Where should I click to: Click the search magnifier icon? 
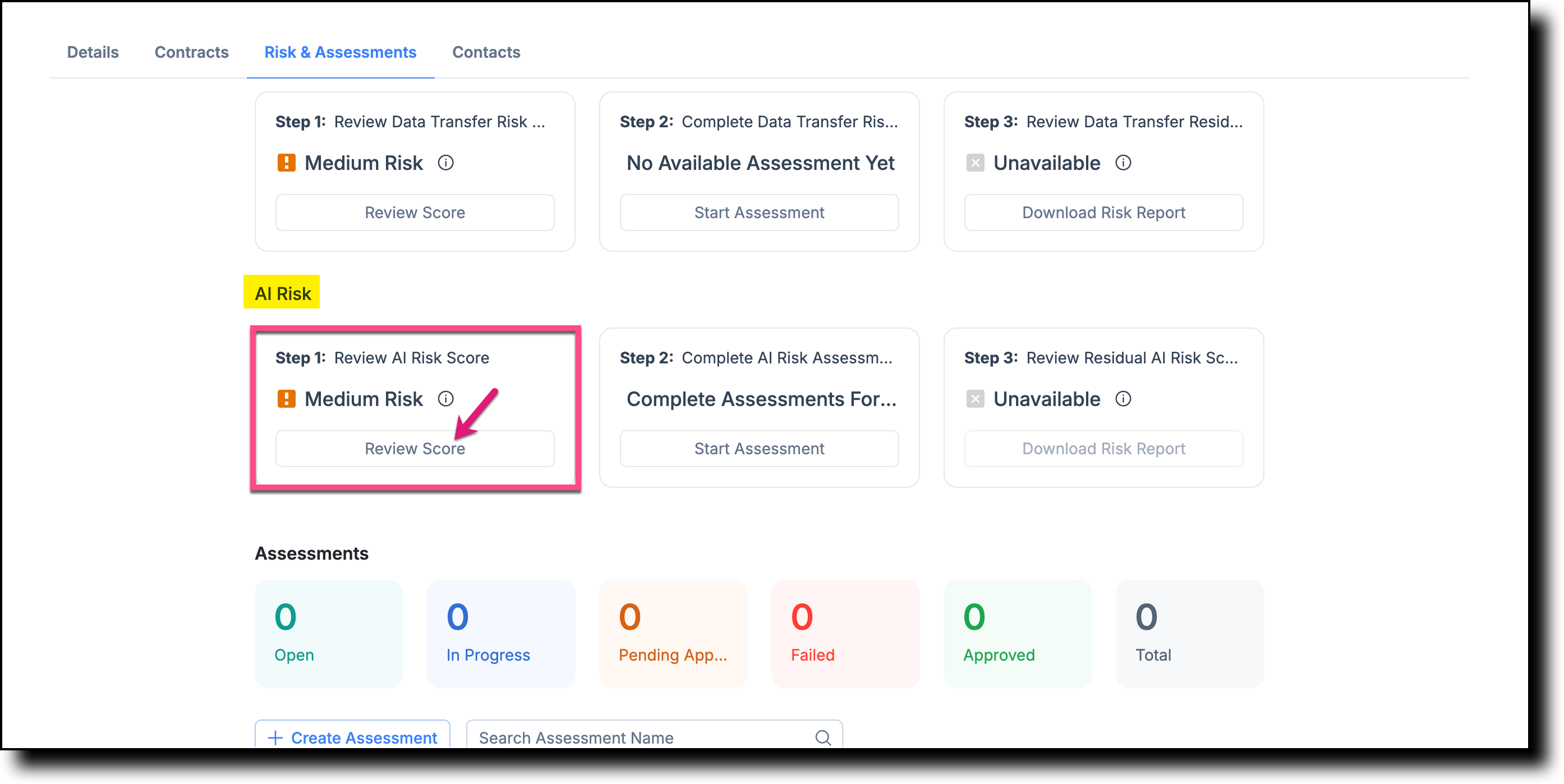click(823, 737)
